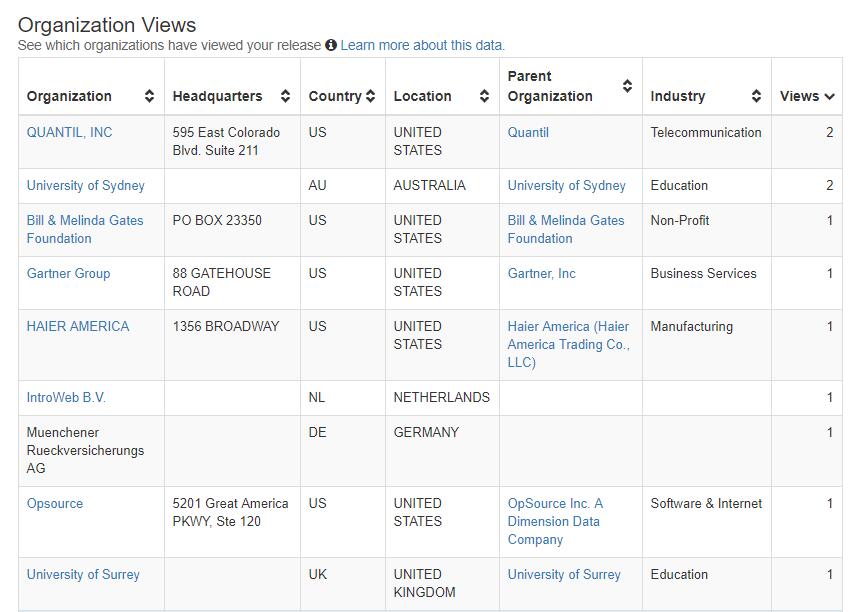Click the Parent Organization header text
This screenshot has width=863, height=612.
(x=550, y=86)
